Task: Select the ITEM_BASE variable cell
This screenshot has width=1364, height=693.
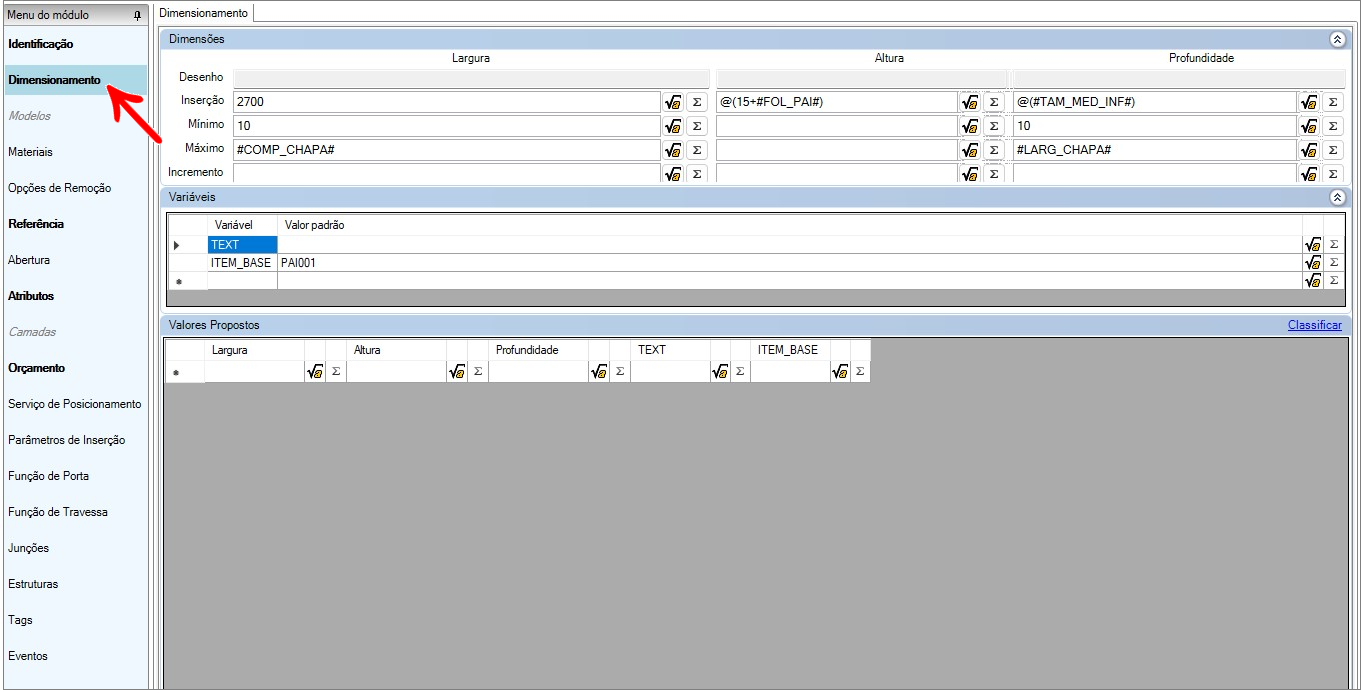Action: click(x=242, y=262)
